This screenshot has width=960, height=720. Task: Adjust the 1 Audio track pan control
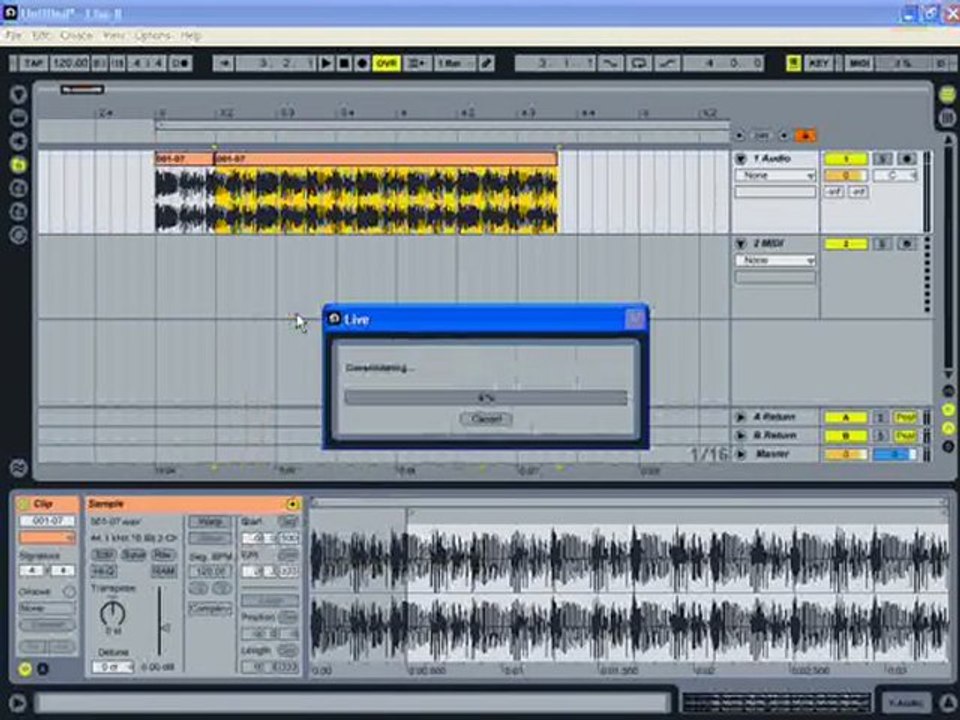coord(894,176)
